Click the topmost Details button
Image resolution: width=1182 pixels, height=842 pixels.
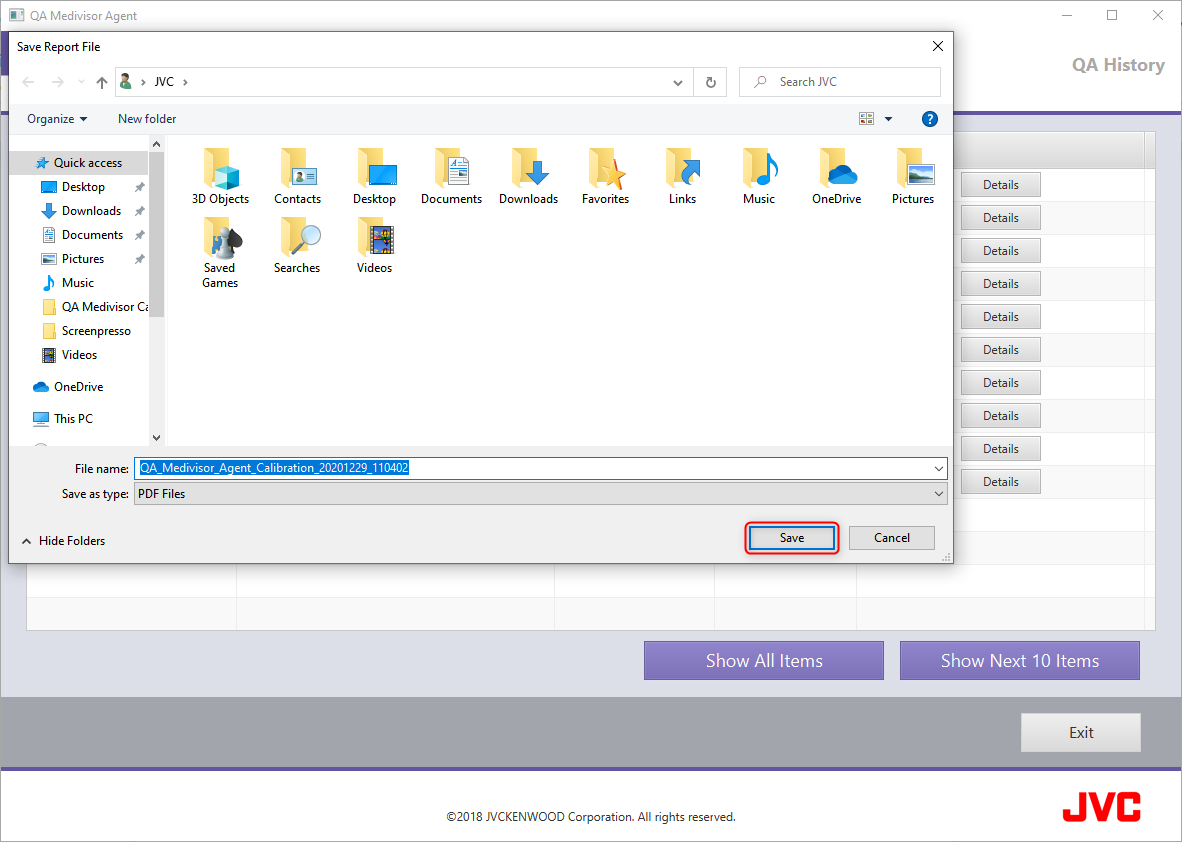pyautogui.click(x=1000, y=185)
